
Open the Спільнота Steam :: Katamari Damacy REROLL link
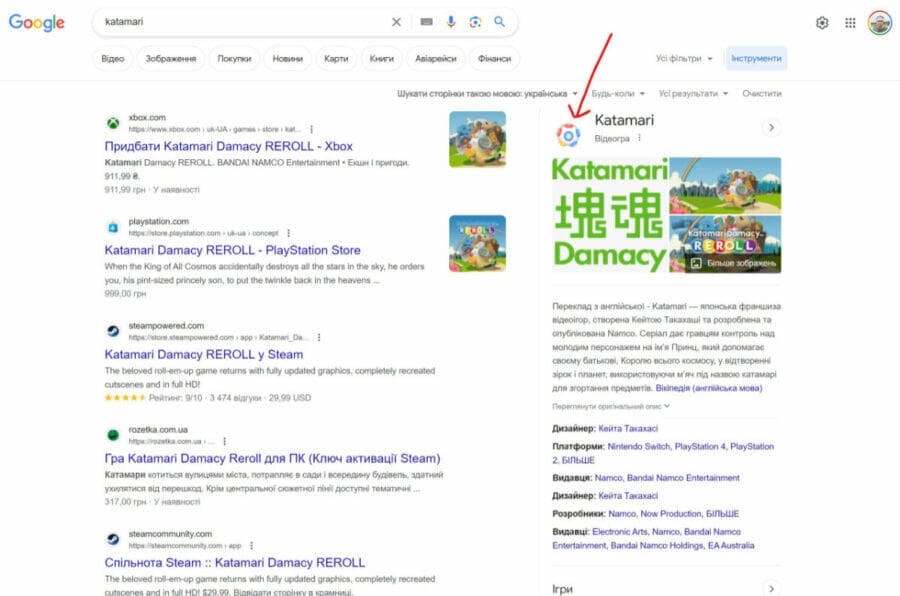235,563
